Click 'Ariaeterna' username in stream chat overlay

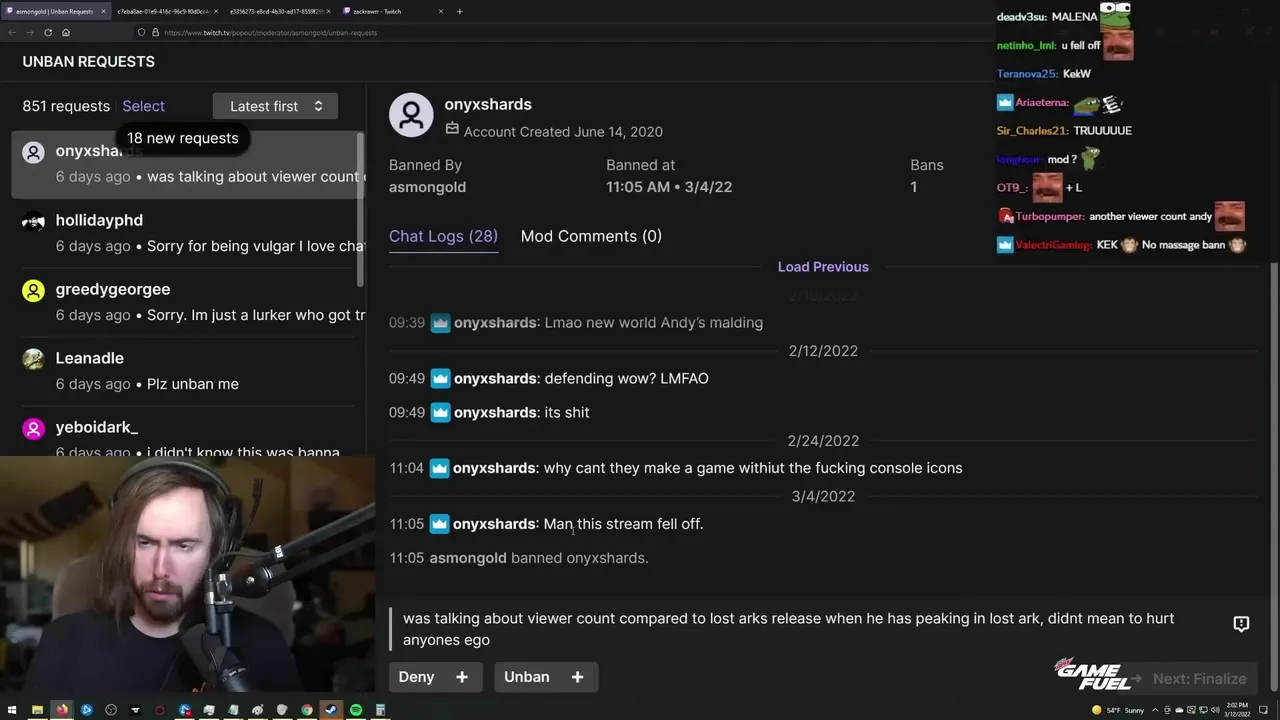click(1041, 102)
